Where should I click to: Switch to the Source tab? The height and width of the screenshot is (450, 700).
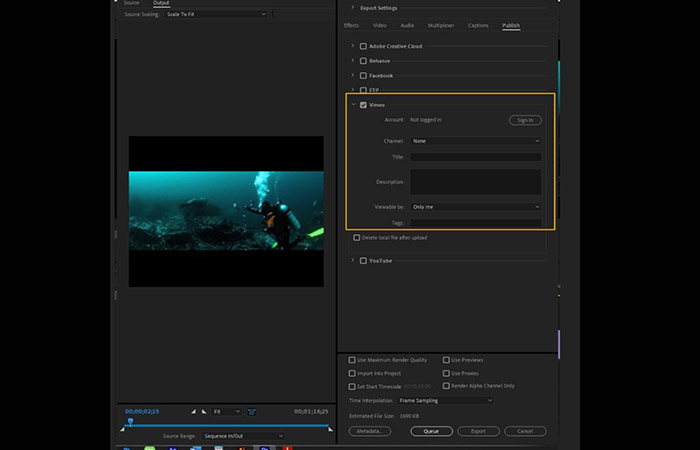pyautogui.click(x=132, y=3)
